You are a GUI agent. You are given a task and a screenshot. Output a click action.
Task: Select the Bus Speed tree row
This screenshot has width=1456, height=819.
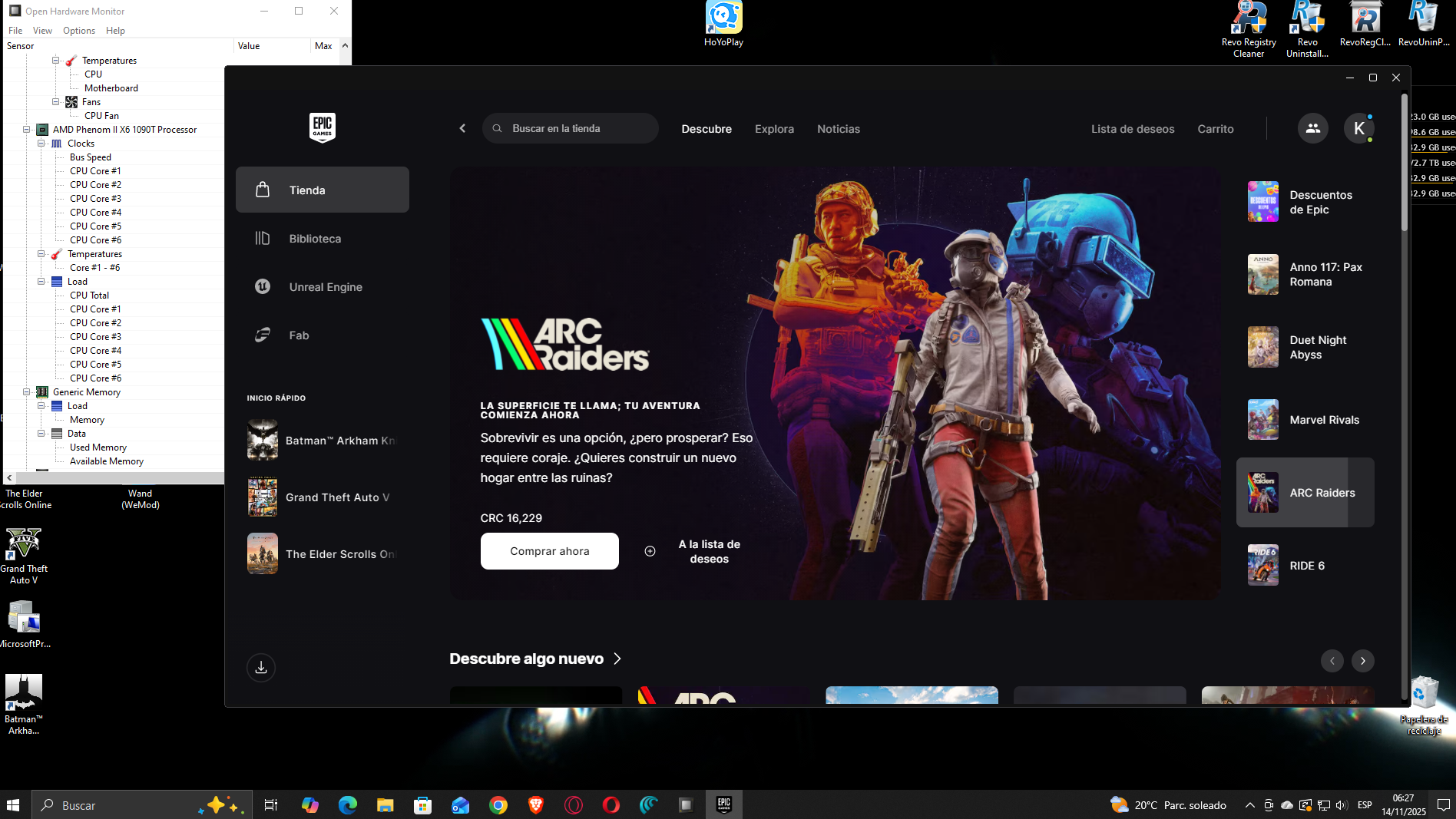point(91,157)
